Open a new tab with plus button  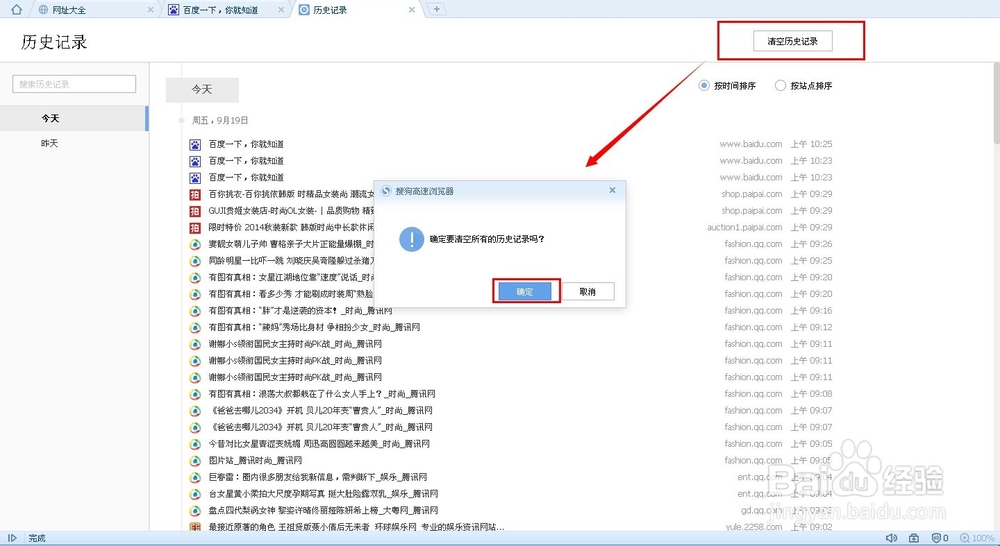(x=436, y=9)
